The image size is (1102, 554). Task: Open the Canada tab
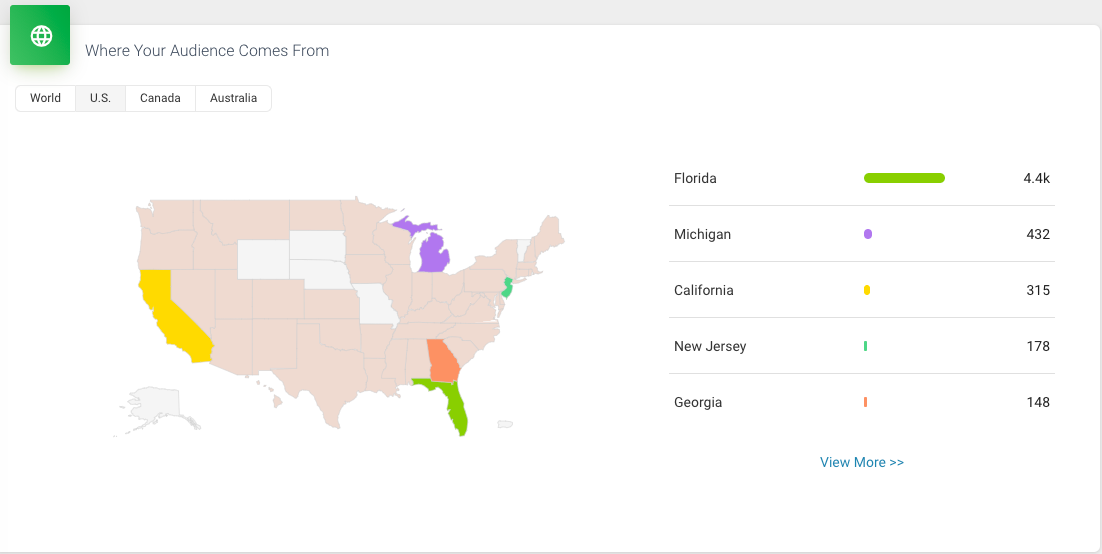click(160, 98)
